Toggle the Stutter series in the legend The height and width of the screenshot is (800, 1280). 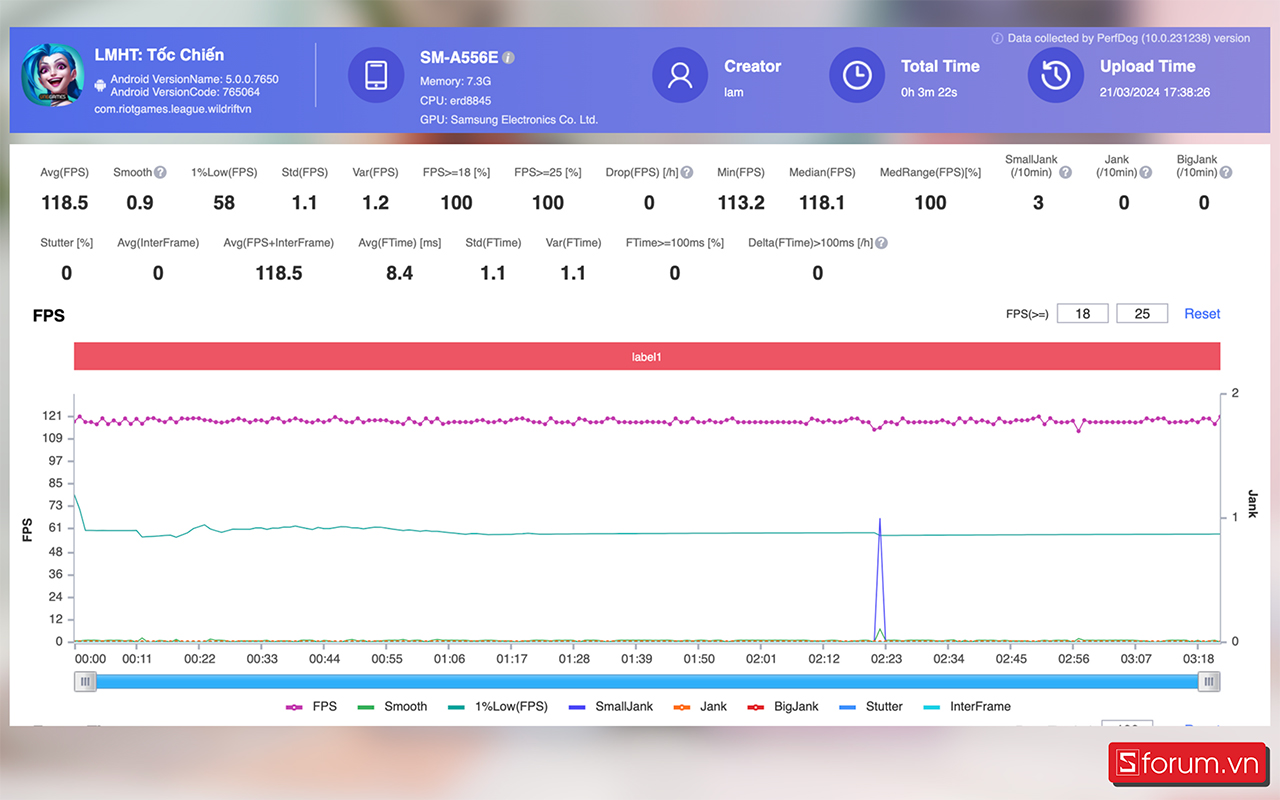pyautogui.click(x=870, y=706)
